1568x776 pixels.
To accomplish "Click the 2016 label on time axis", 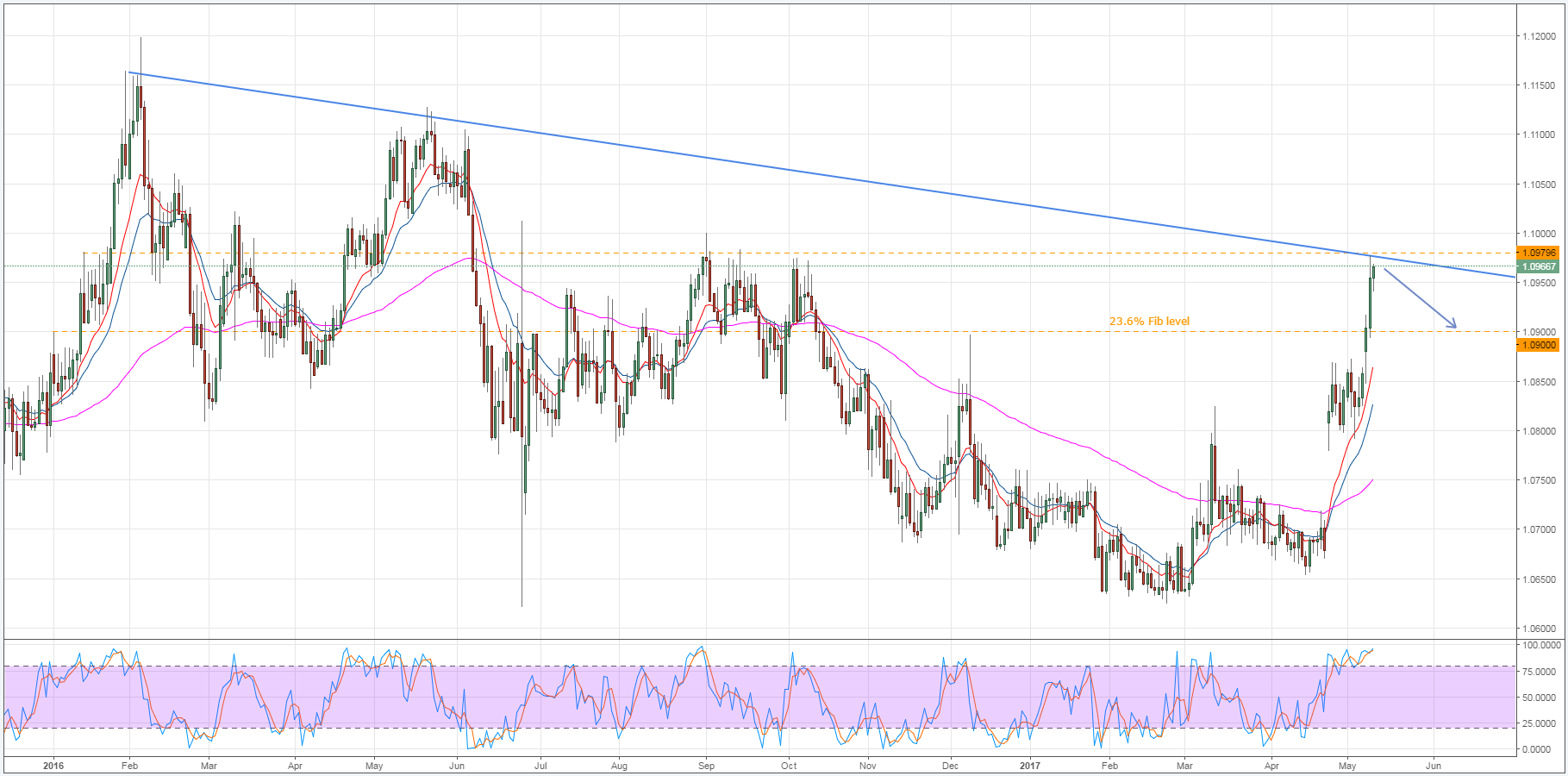I will [53, 766].
